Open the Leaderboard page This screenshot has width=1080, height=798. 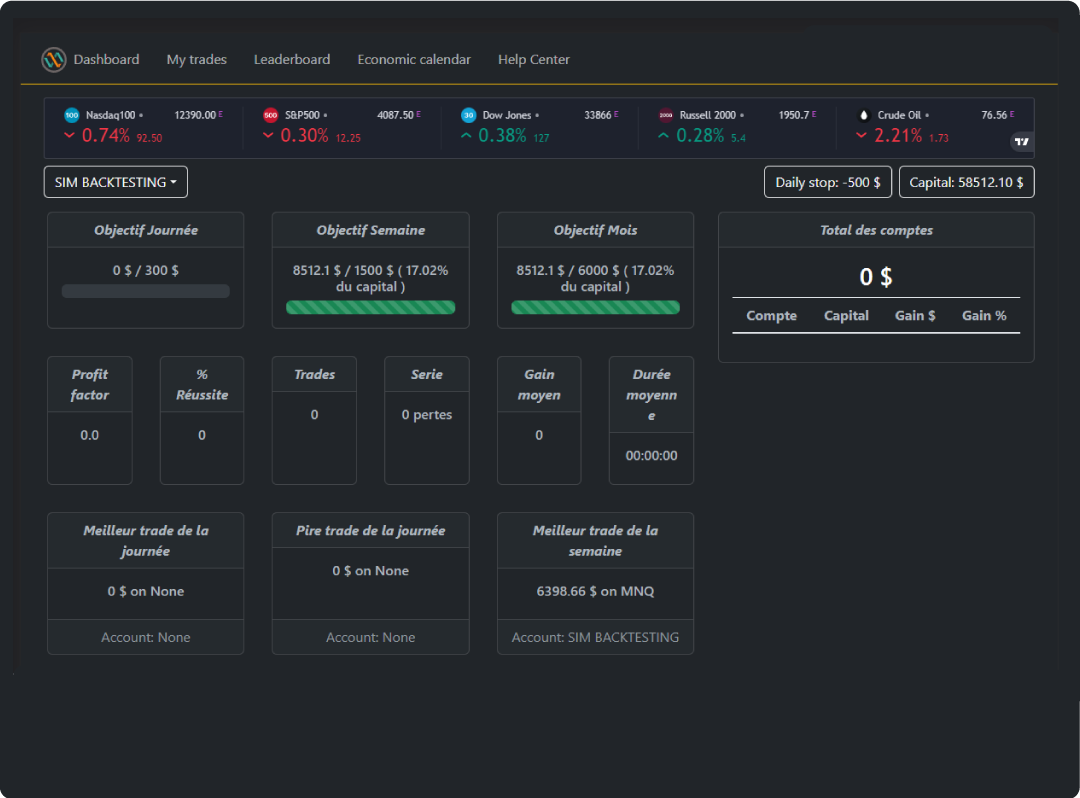pyautogui.click(x=292, y=60)
